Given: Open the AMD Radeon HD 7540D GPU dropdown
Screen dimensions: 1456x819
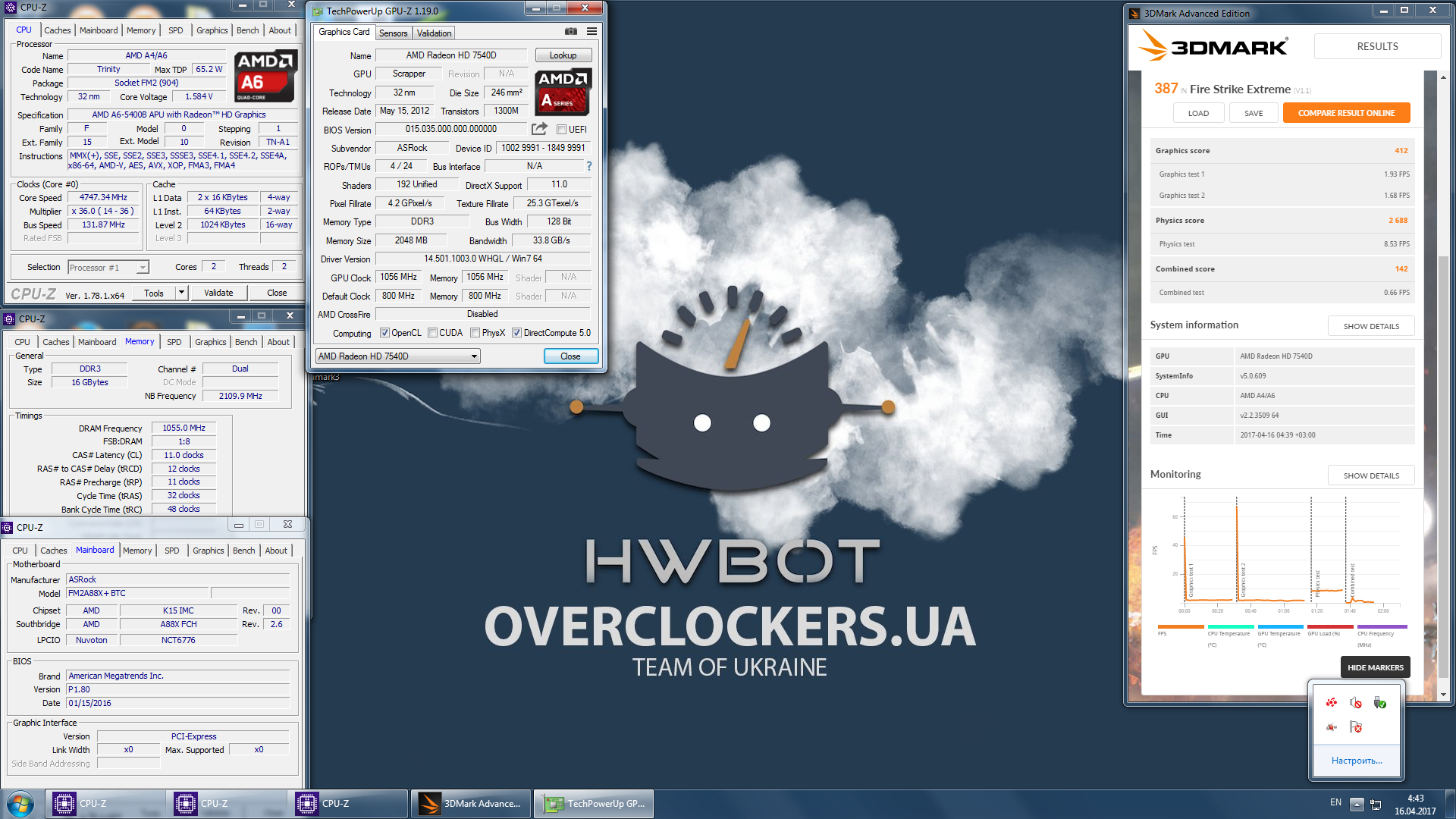Looking at the screenshot, I should point(398,356).
